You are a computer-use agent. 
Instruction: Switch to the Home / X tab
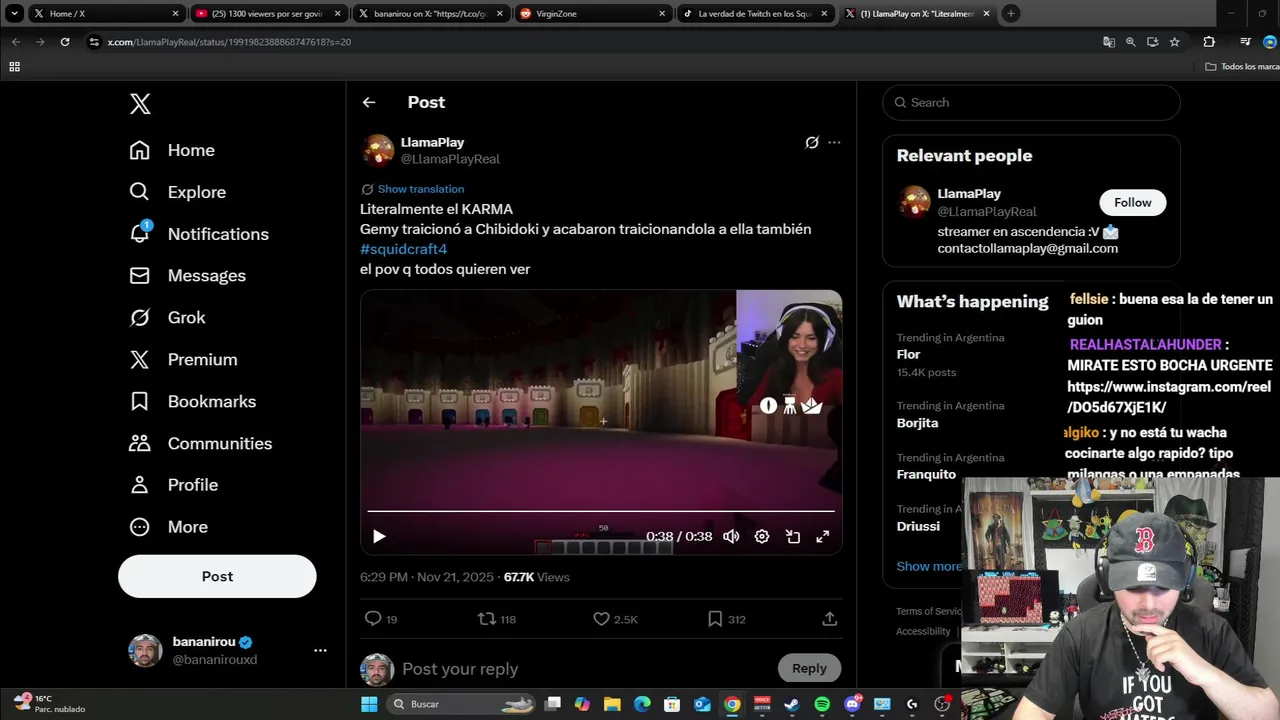click(106, 14)
